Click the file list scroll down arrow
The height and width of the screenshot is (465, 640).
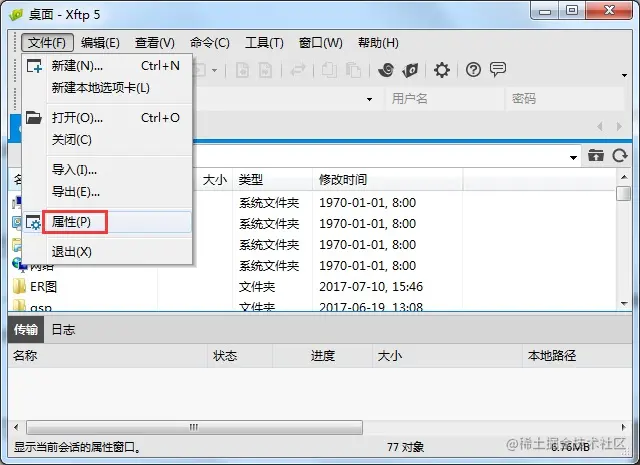[x=624, y=303]
